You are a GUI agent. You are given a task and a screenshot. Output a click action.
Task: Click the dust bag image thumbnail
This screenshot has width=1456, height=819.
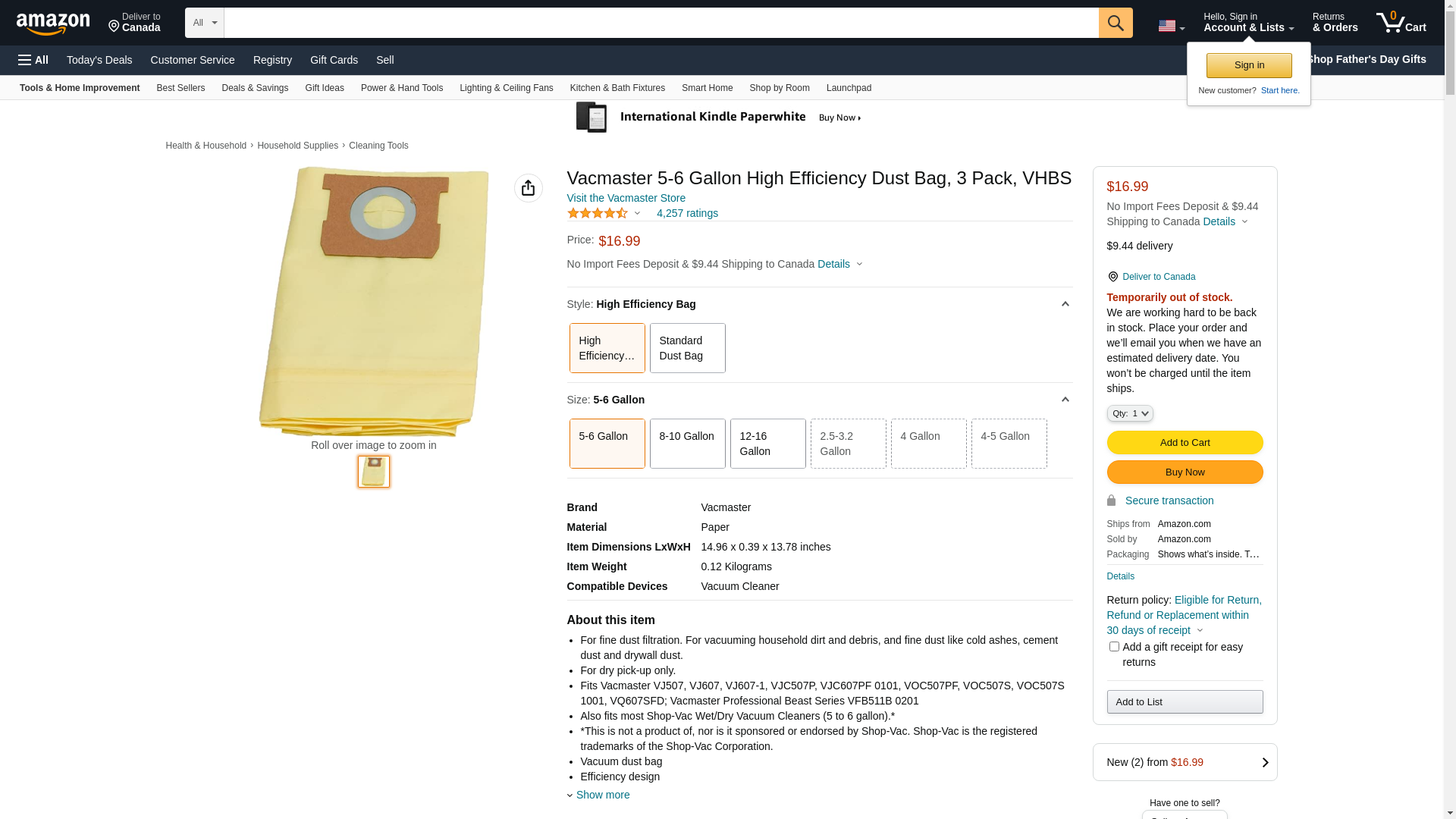pos(374,472)
